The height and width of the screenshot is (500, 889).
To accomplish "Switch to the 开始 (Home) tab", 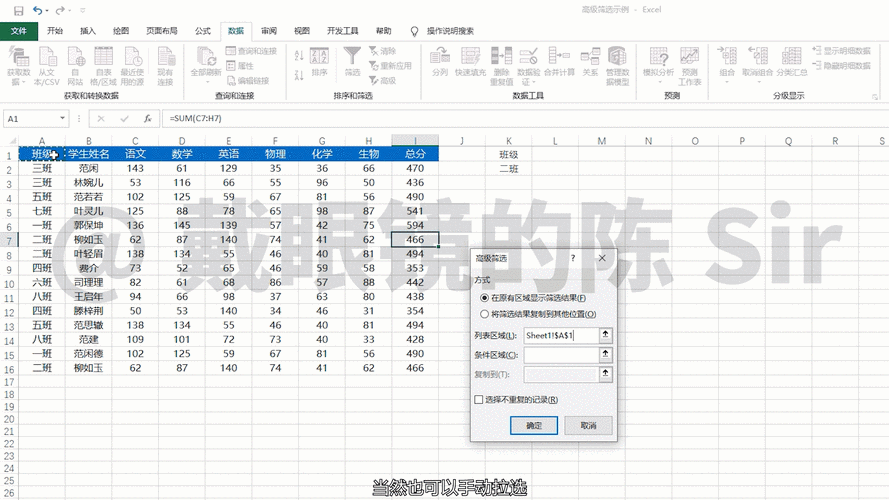I will (55, 31).
